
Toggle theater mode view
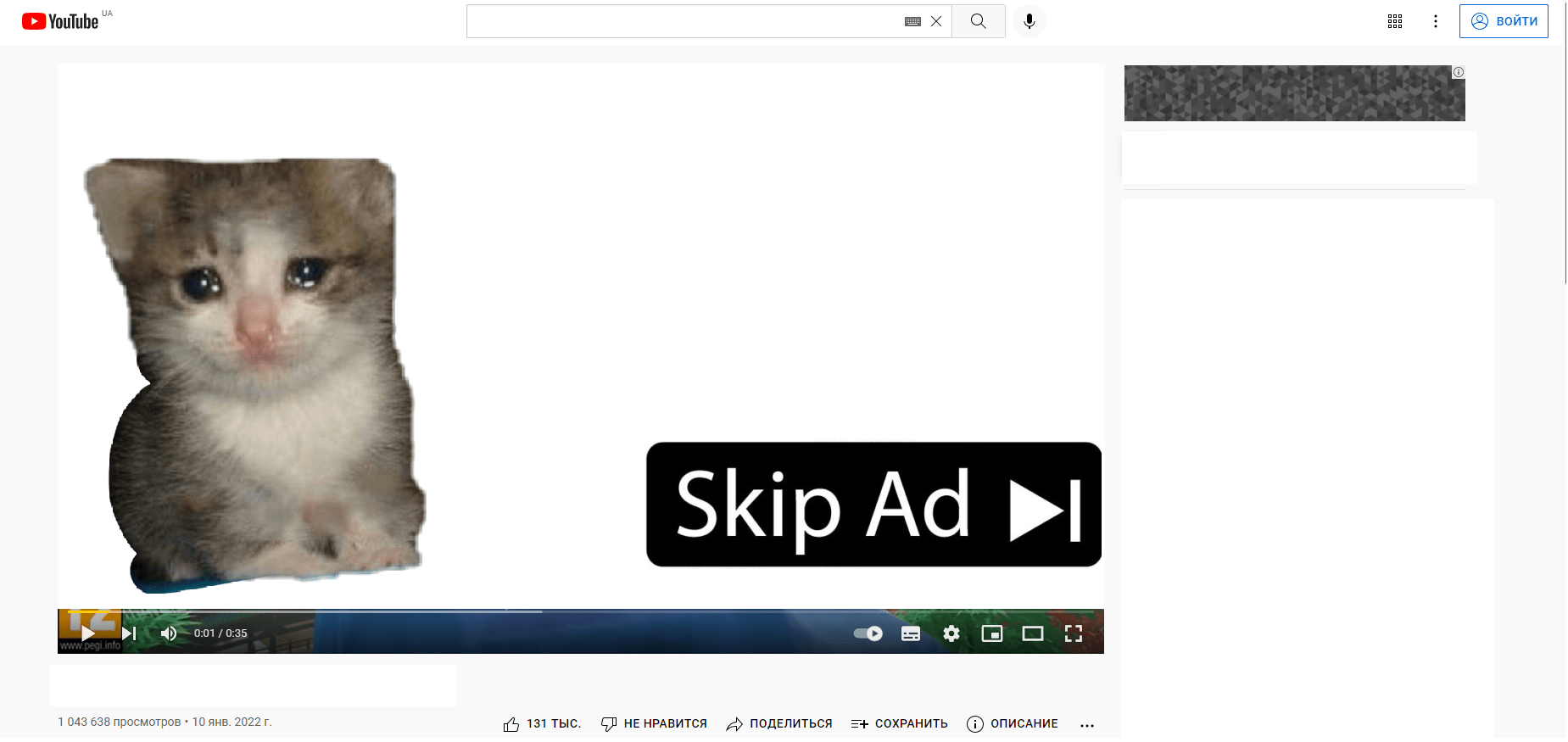[1032, 633]
